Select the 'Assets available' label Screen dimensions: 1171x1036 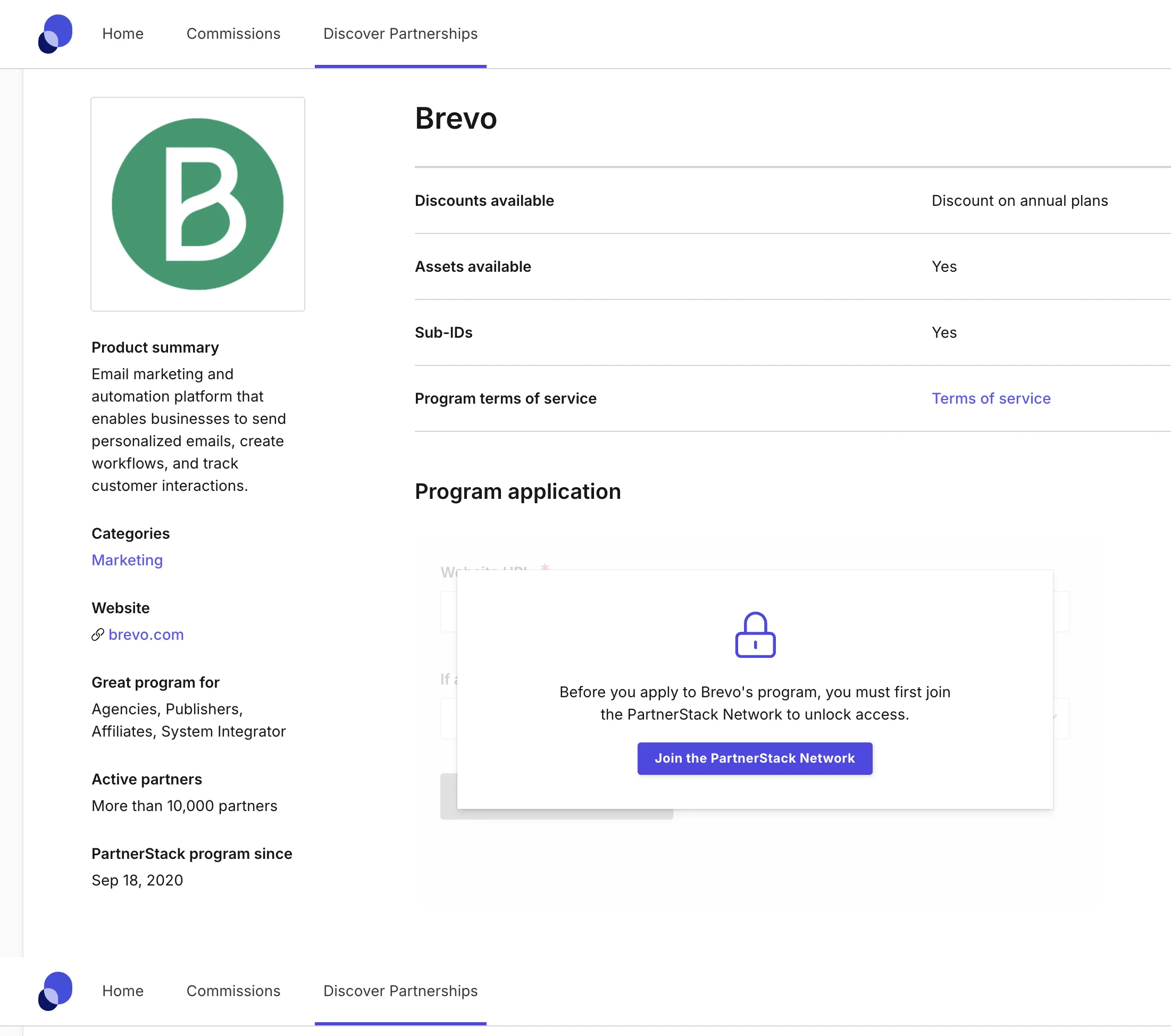pos(473,266)
